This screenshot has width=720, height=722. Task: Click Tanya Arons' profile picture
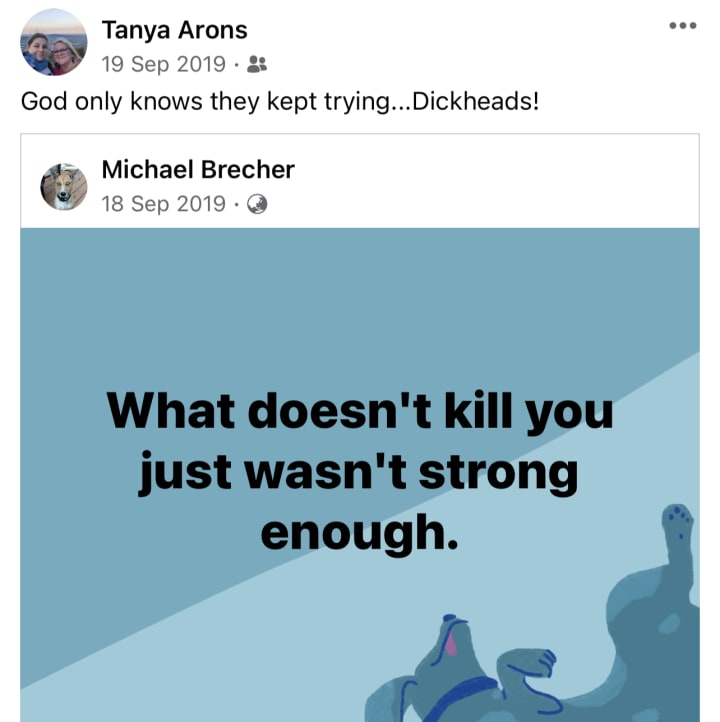pos(53,42)
